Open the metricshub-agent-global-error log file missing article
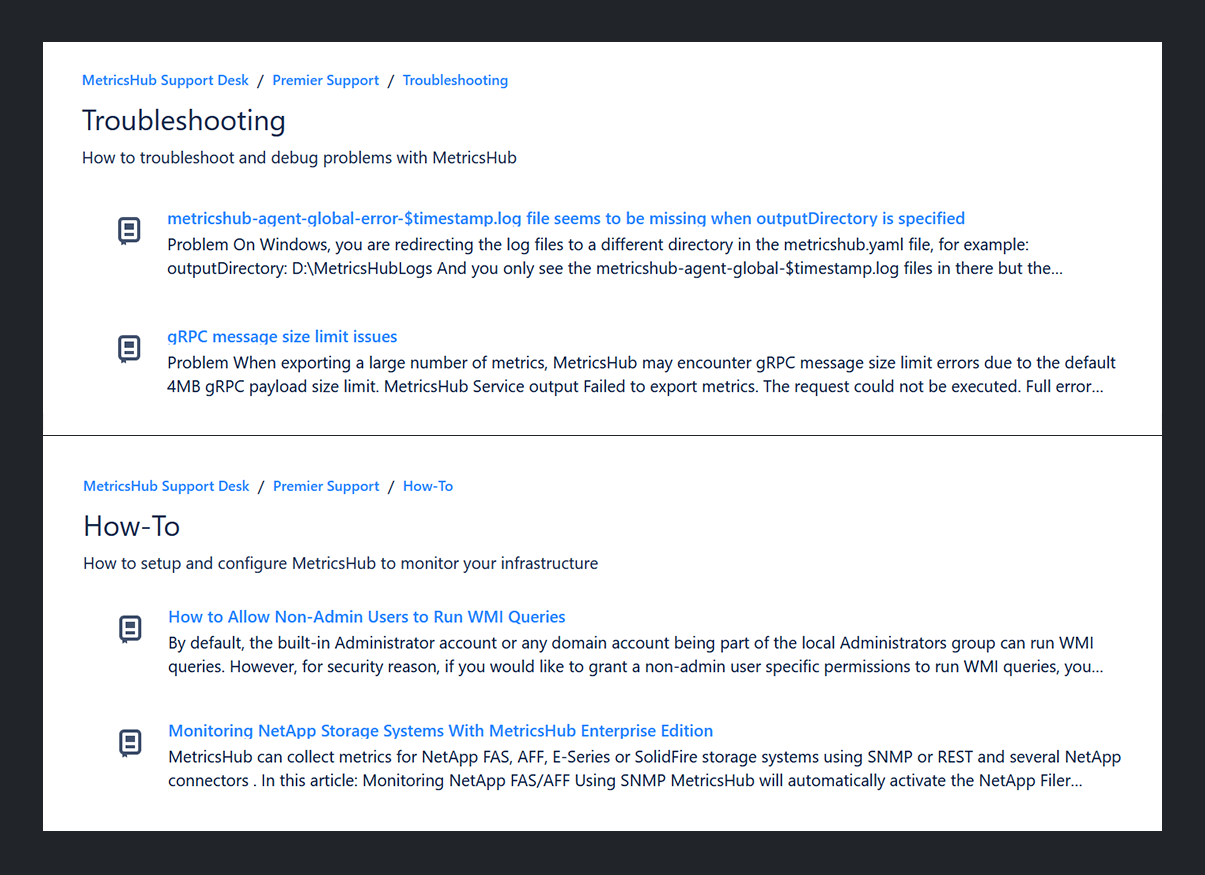Image resolution: width=1205 pixels, height=875 pixels. click(x=566, y=218)
